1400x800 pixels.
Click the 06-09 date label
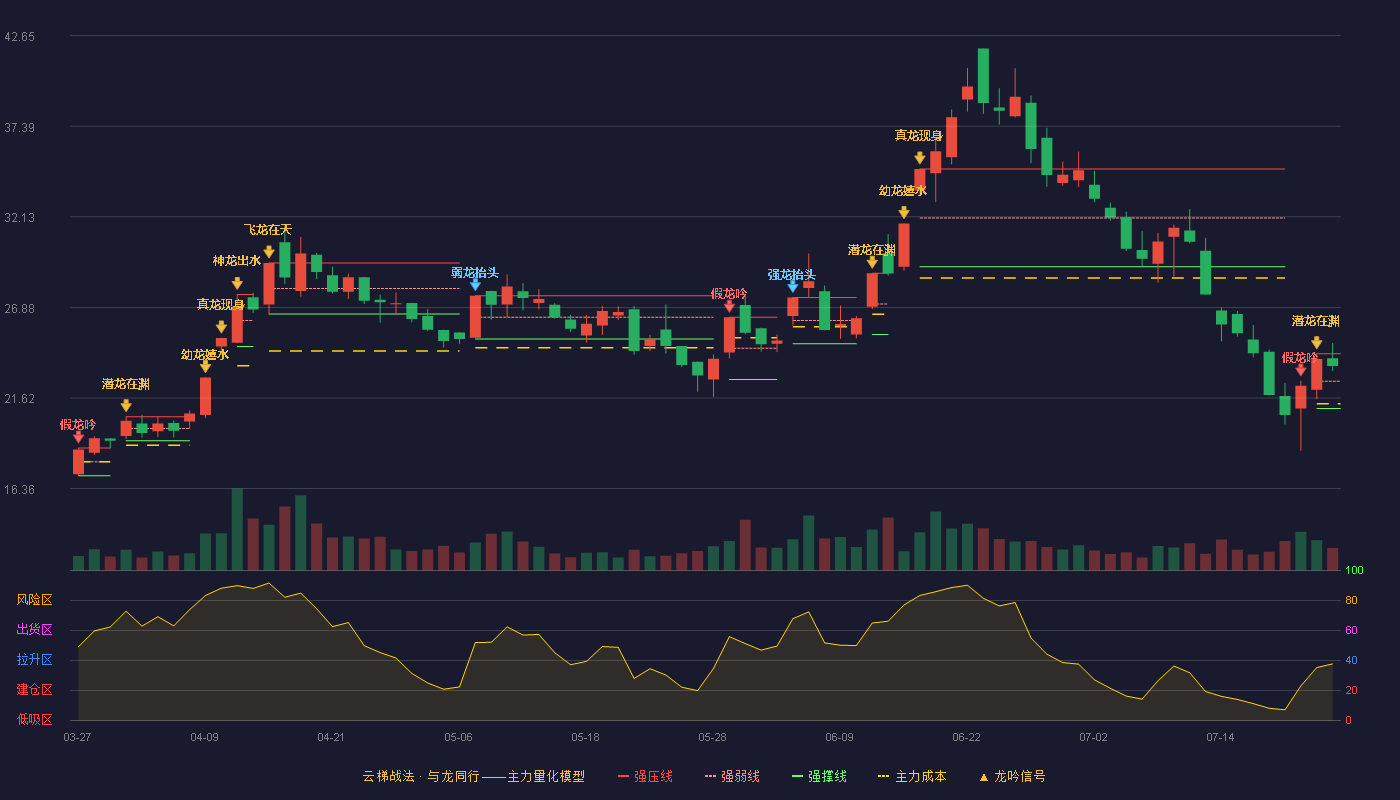(839, 737)
